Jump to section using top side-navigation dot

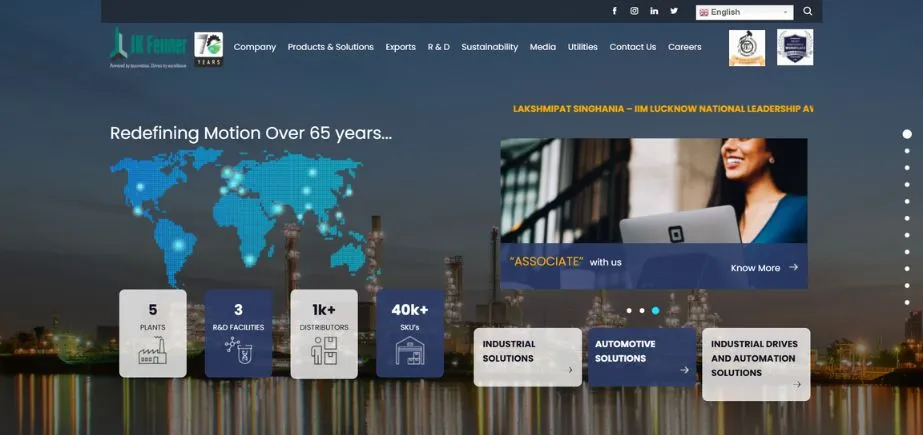coord(907,134)
